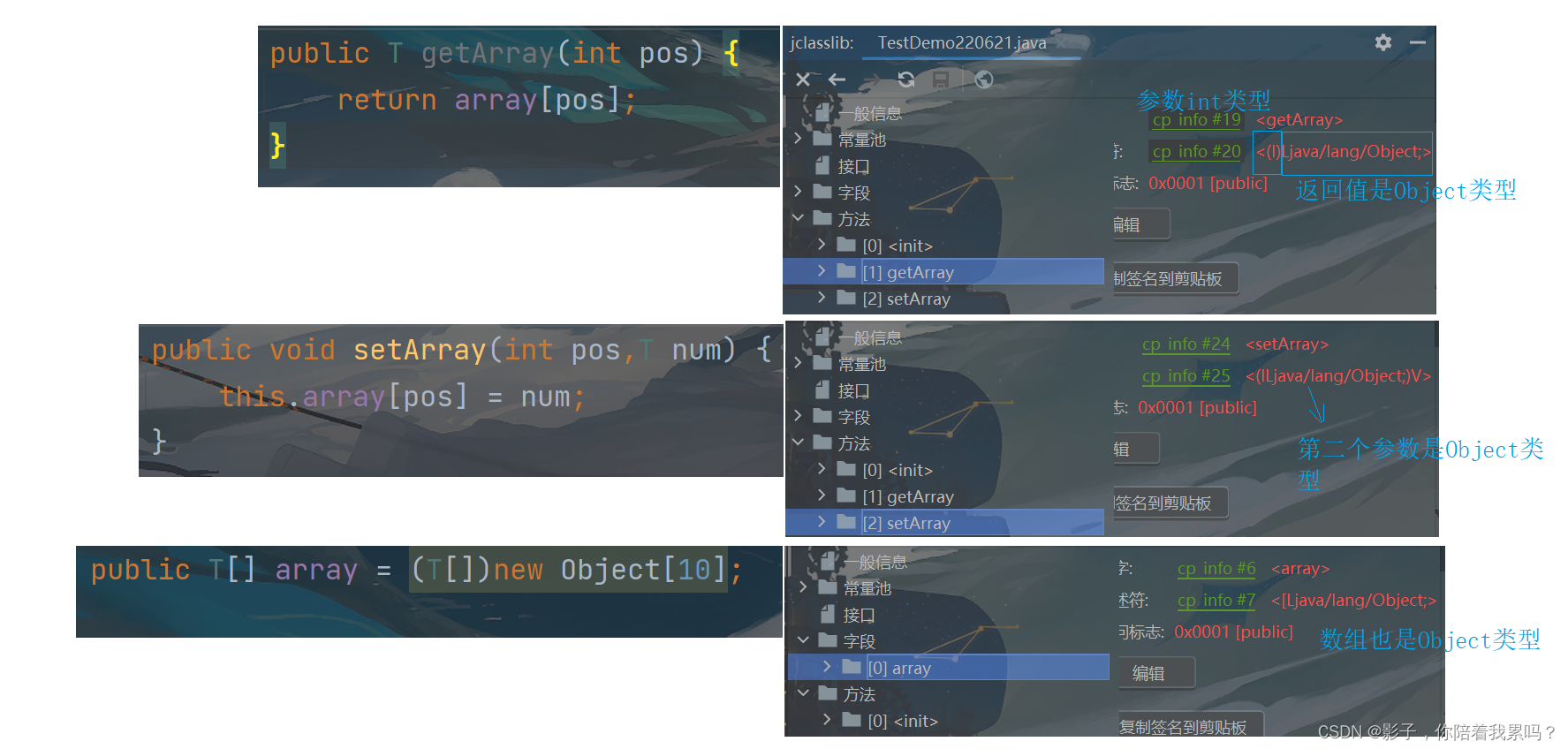Click <array> name value text
The height and width of the screenshot is (749, 1568).
[x=1300, y=569]
